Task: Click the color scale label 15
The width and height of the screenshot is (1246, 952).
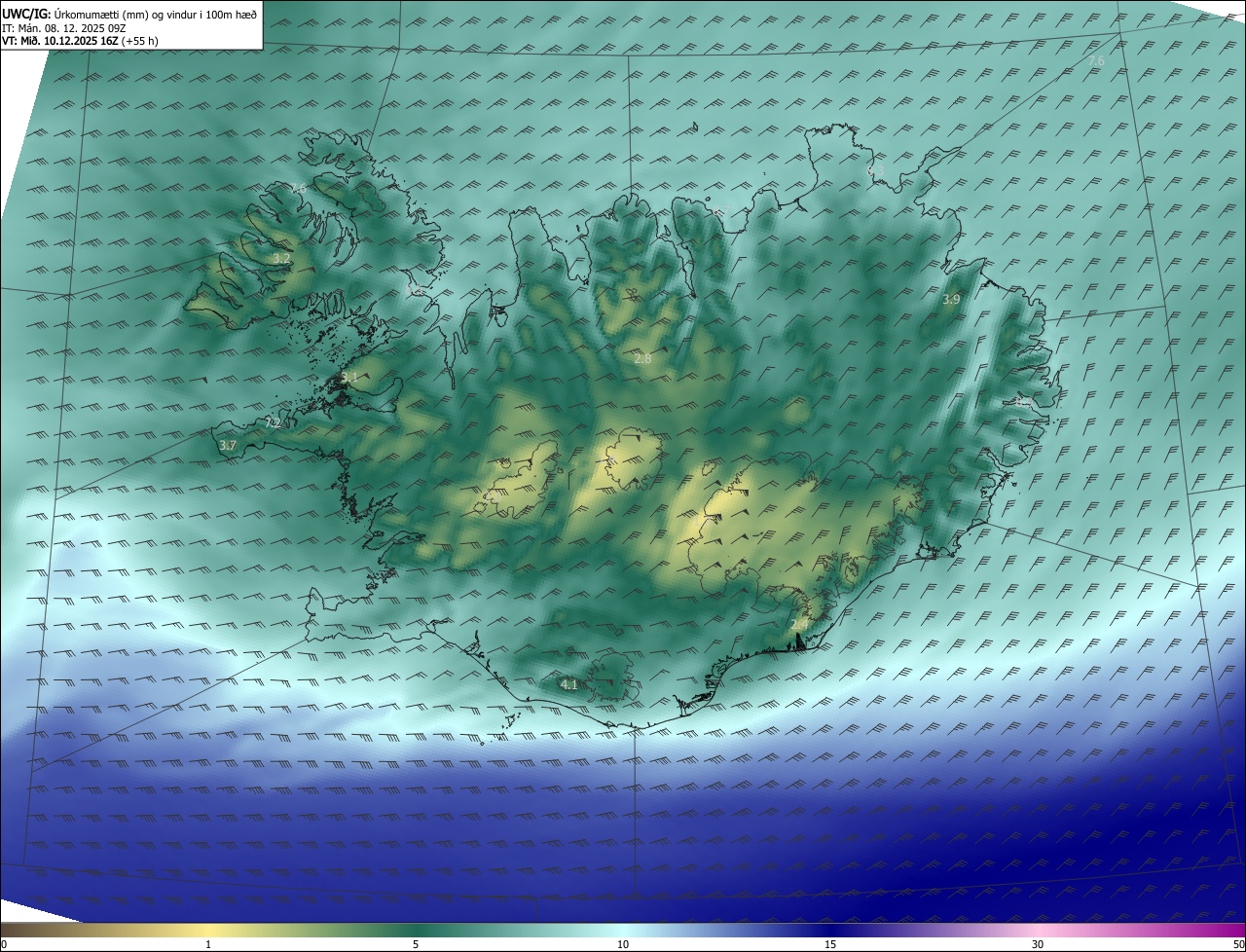Action: pos(830,944)
